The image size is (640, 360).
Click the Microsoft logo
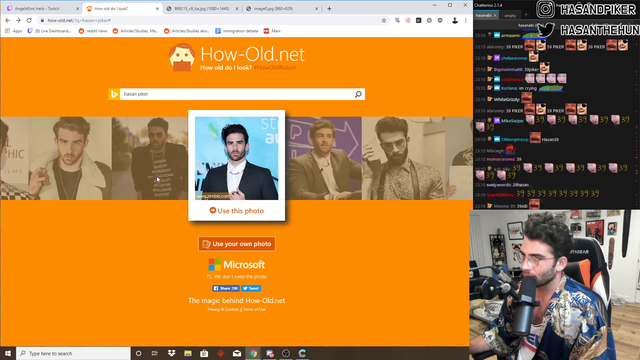tap(237, 264)
